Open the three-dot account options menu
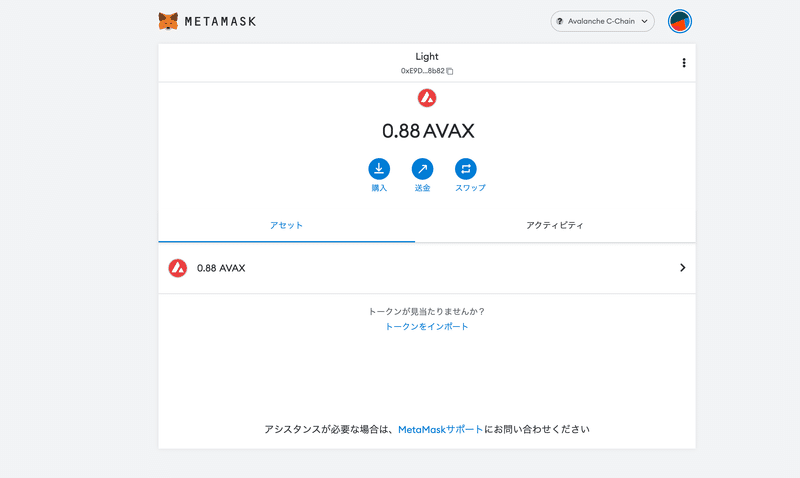Image resolution: width=800 pixels, height=478 pixels. coord(684,63)
